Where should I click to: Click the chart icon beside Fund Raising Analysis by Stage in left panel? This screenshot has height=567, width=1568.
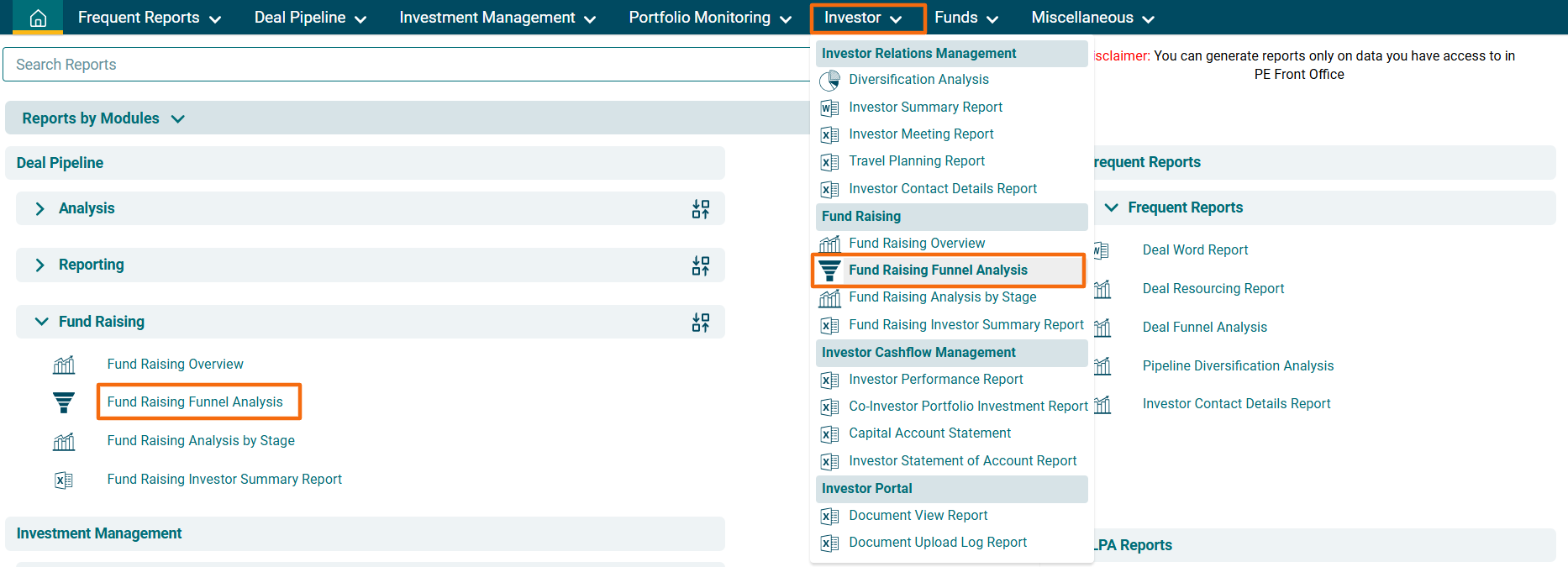pyautogui.click(x=64, y=441)
